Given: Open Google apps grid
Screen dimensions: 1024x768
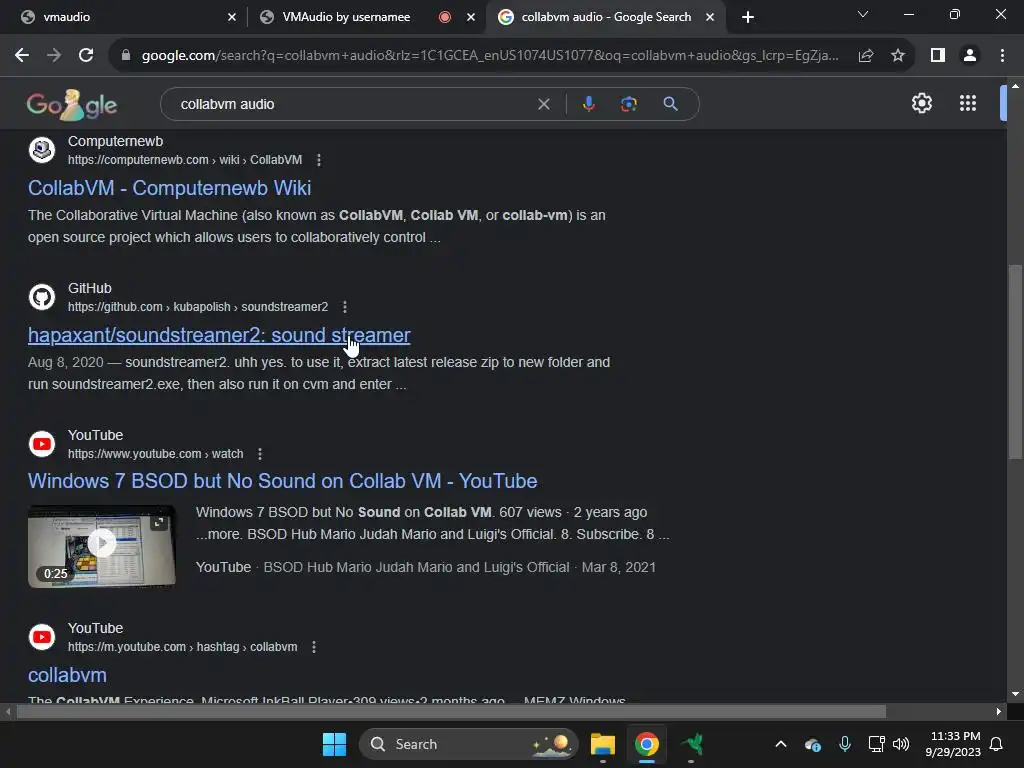Looking at the screenshot, I should pyautogui.click(x=968, y=103).
